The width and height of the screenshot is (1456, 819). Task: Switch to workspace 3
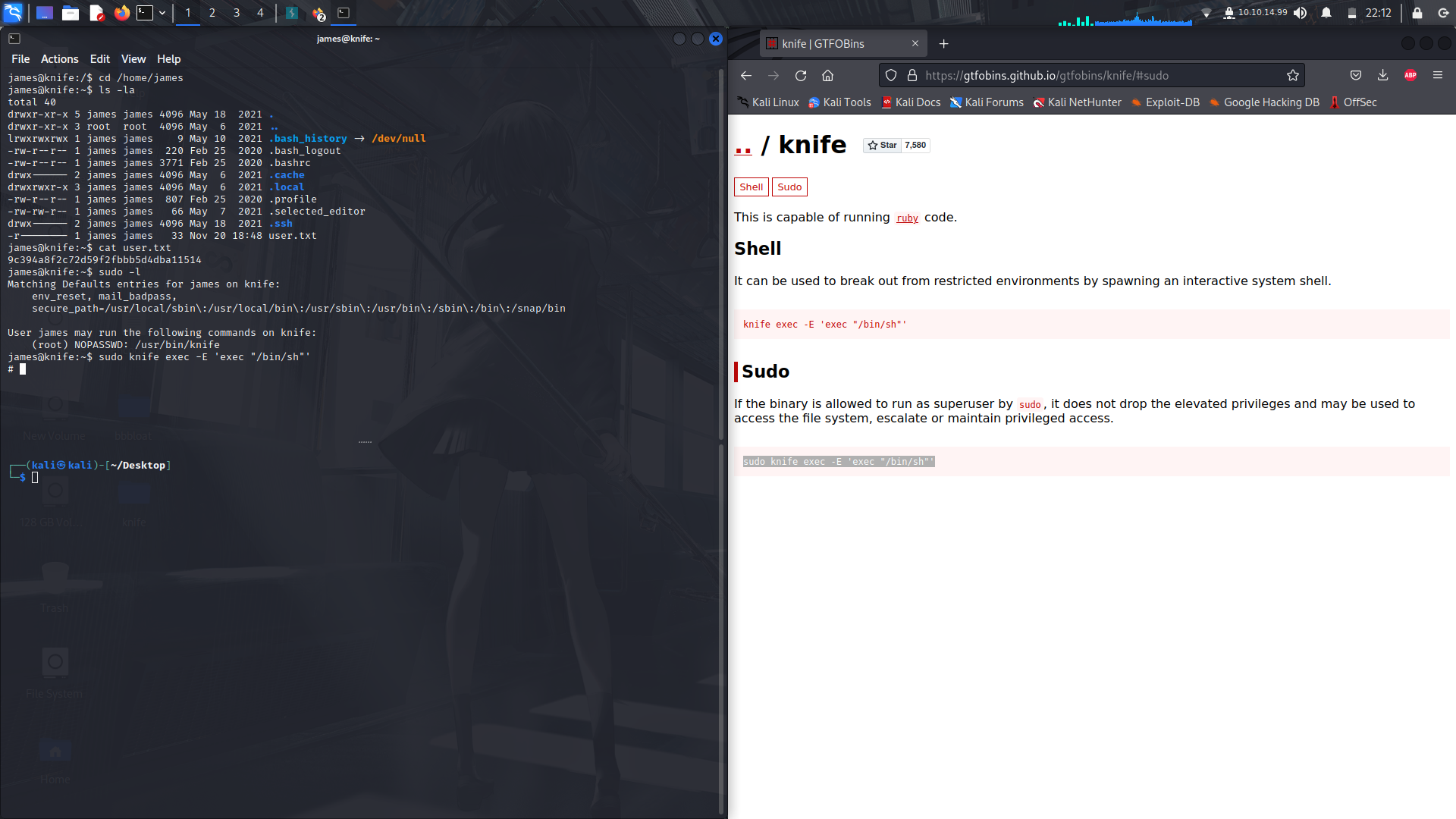tap(236, 13)
